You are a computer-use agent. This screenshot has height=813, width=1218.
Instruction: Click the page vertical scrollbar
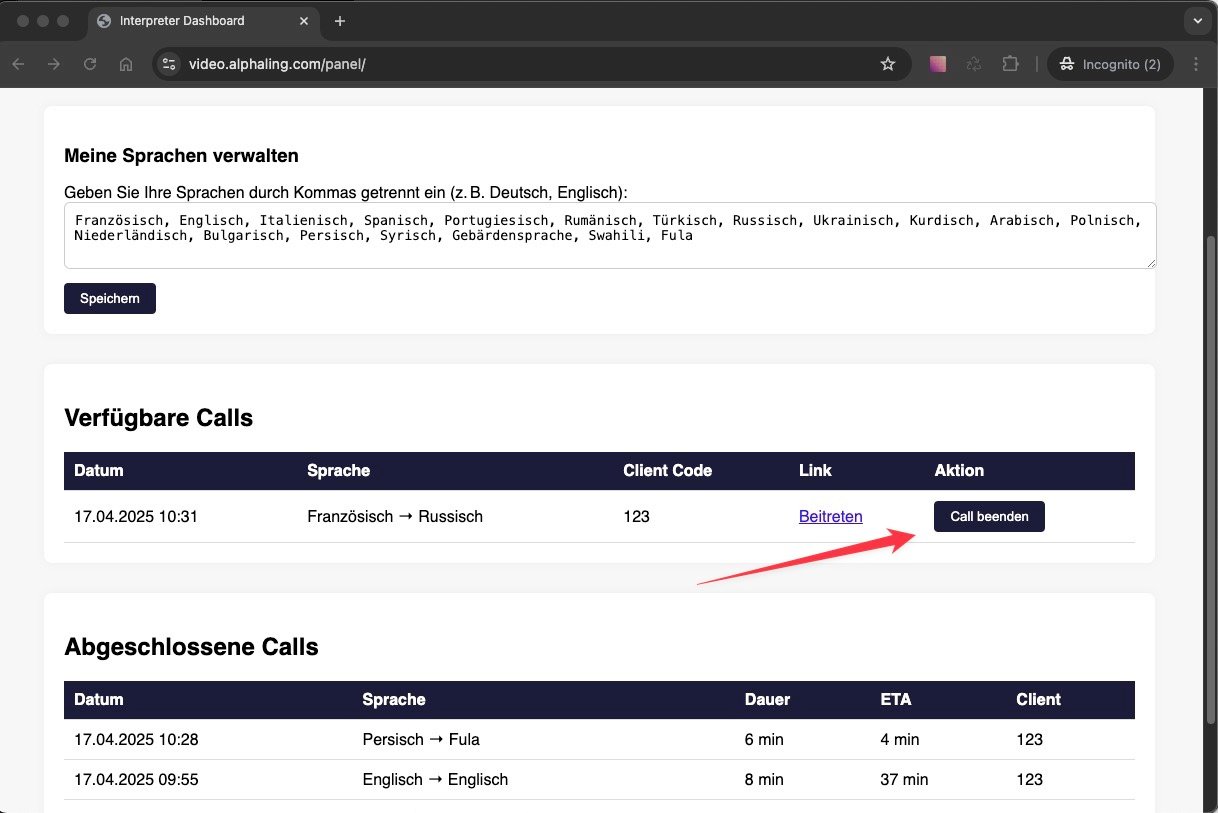[x=1211, y=400]
